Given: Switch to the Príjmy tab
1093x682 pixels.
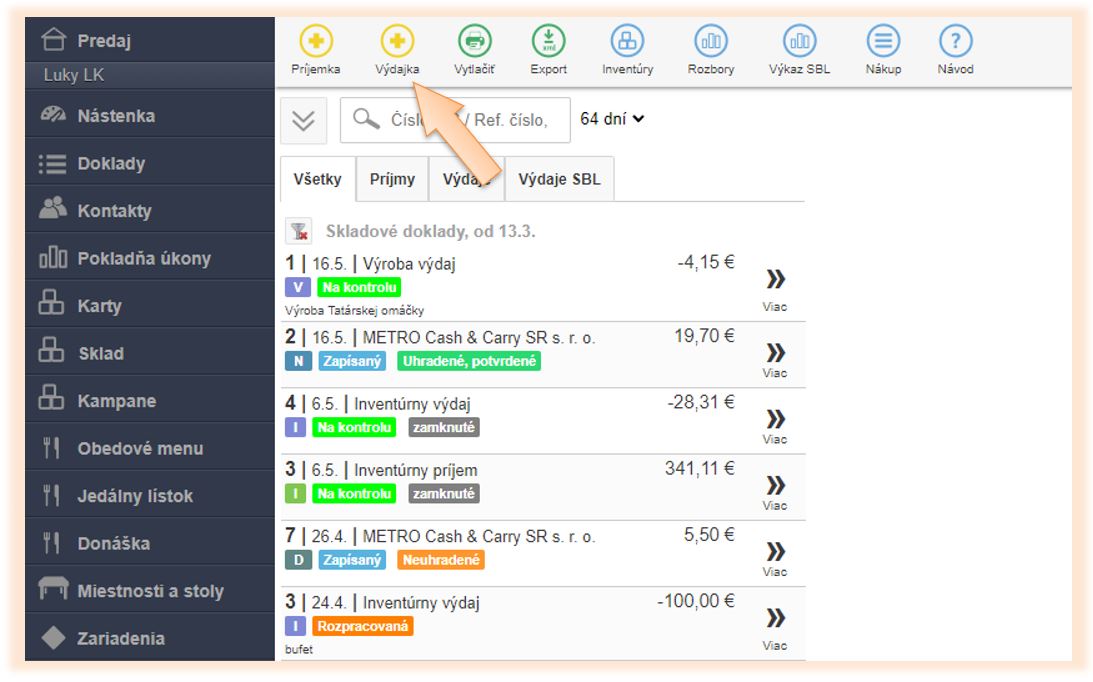Looking at the screenshot, I should click(x=392, y=180).
